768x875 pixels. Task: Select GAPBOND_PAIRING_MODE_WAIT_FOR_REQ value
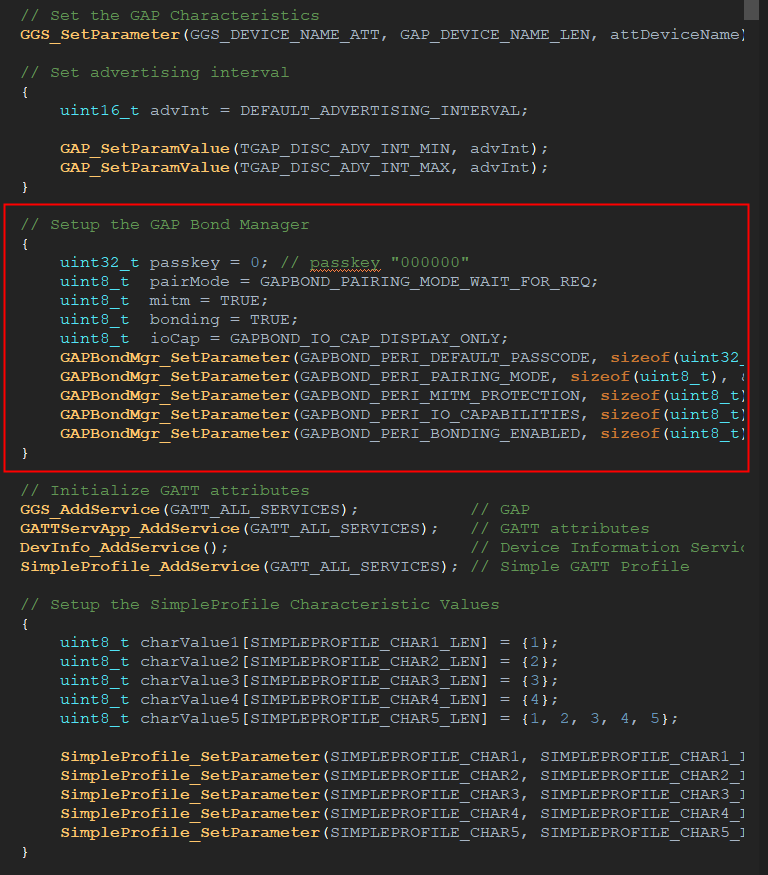click(428, 282)
